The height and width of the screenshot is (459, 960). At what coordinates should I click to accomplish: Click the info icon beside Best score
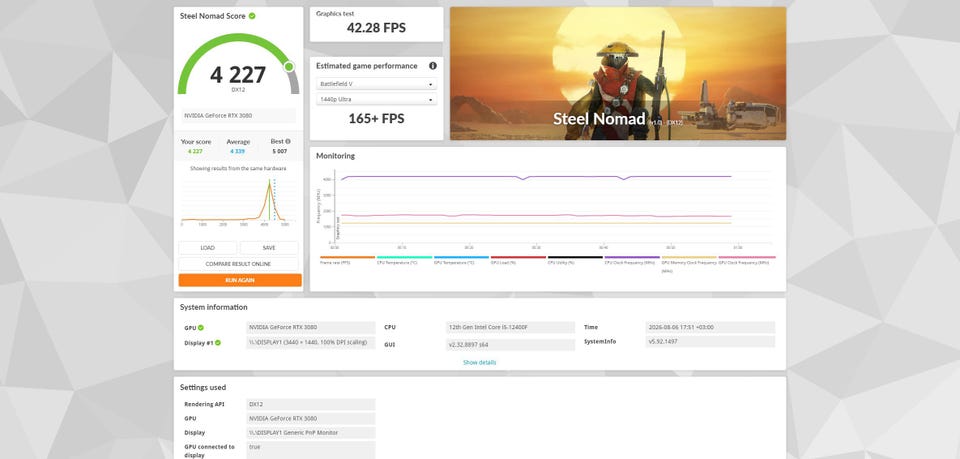[288, 141]
